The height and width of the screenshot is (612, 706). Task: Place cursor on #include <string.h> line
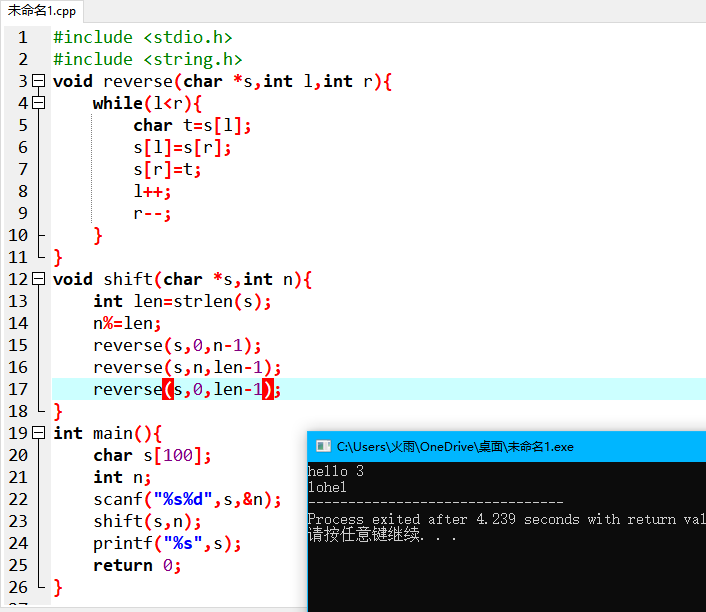coord(148,59)
